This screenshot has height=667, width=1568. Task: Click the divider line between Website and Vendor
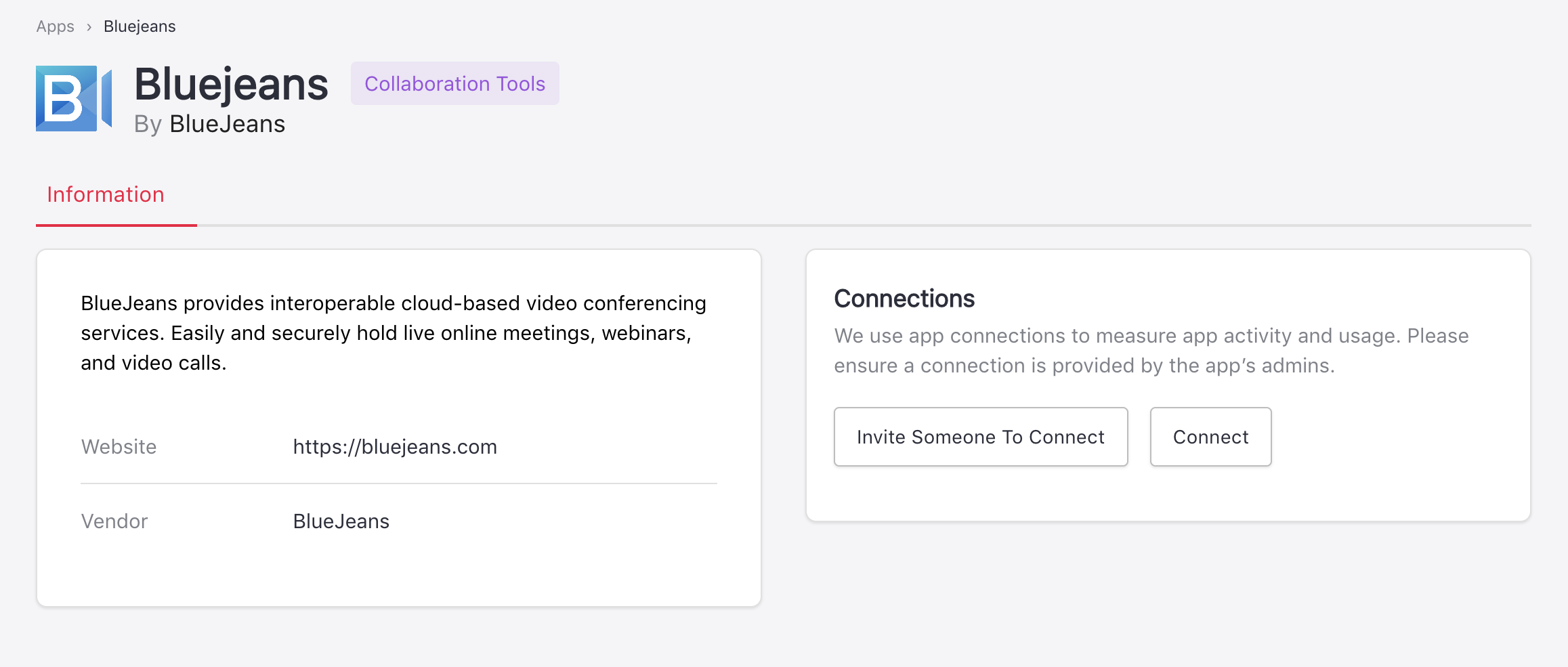tap(398, 483)
